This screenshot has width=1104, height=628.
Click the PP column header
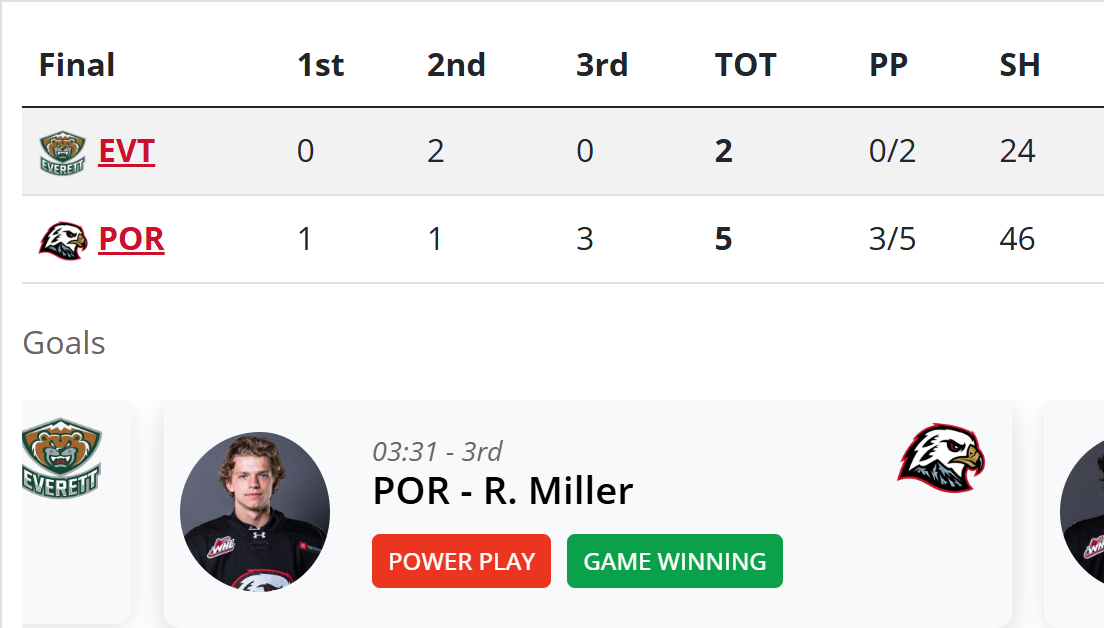click(x=888, y=66)
